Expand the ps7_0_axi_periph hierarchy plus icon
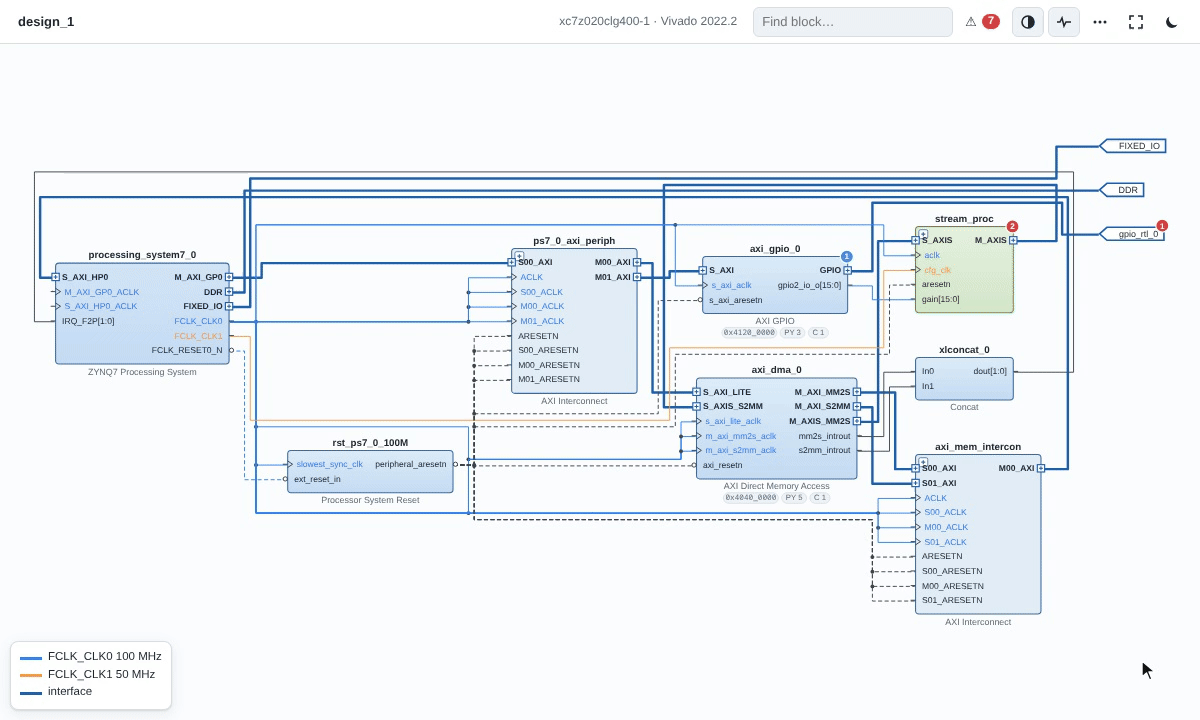Image resolution: width=1200 pixels, height=720 pixels. pyautogui.click(x=519, y=256)
